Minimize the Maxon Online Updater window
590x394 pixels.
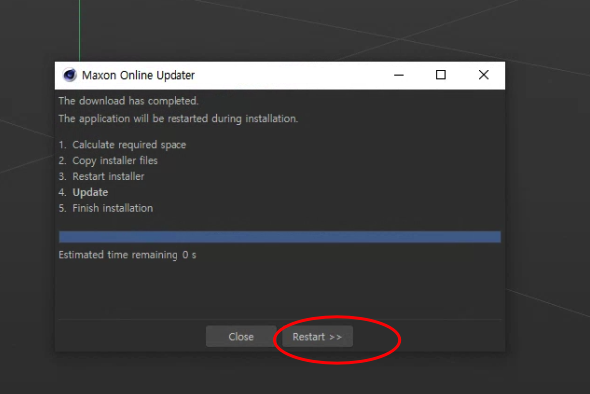399,75
